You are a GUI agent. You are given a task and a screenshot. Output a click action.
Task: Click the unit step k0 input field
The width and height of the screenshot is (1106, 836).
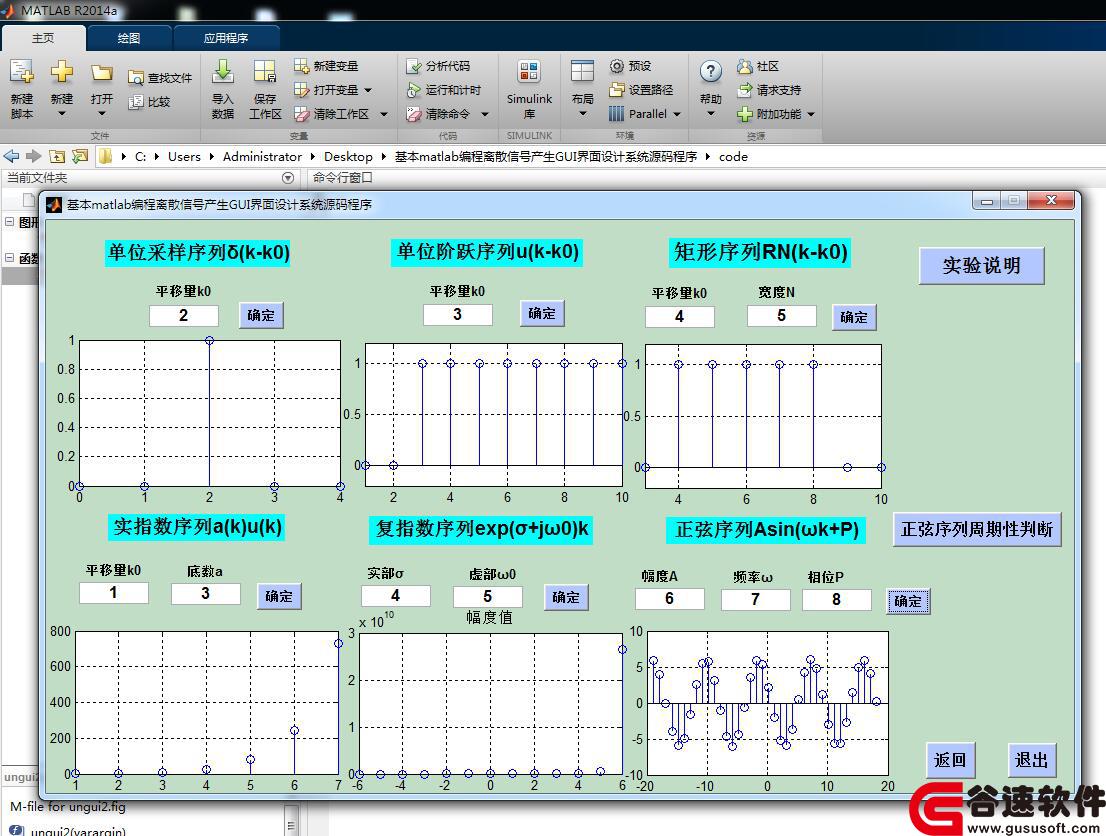(457, 315)
